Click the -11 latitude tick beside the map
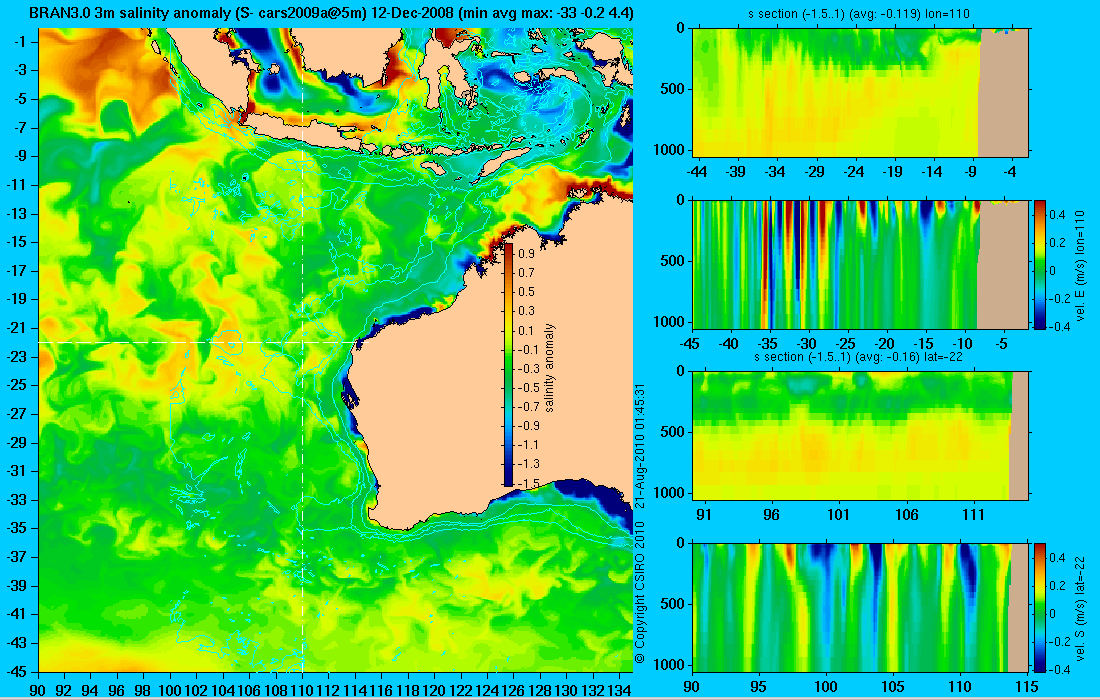The image size is (1100, 700). coord(15,185)
